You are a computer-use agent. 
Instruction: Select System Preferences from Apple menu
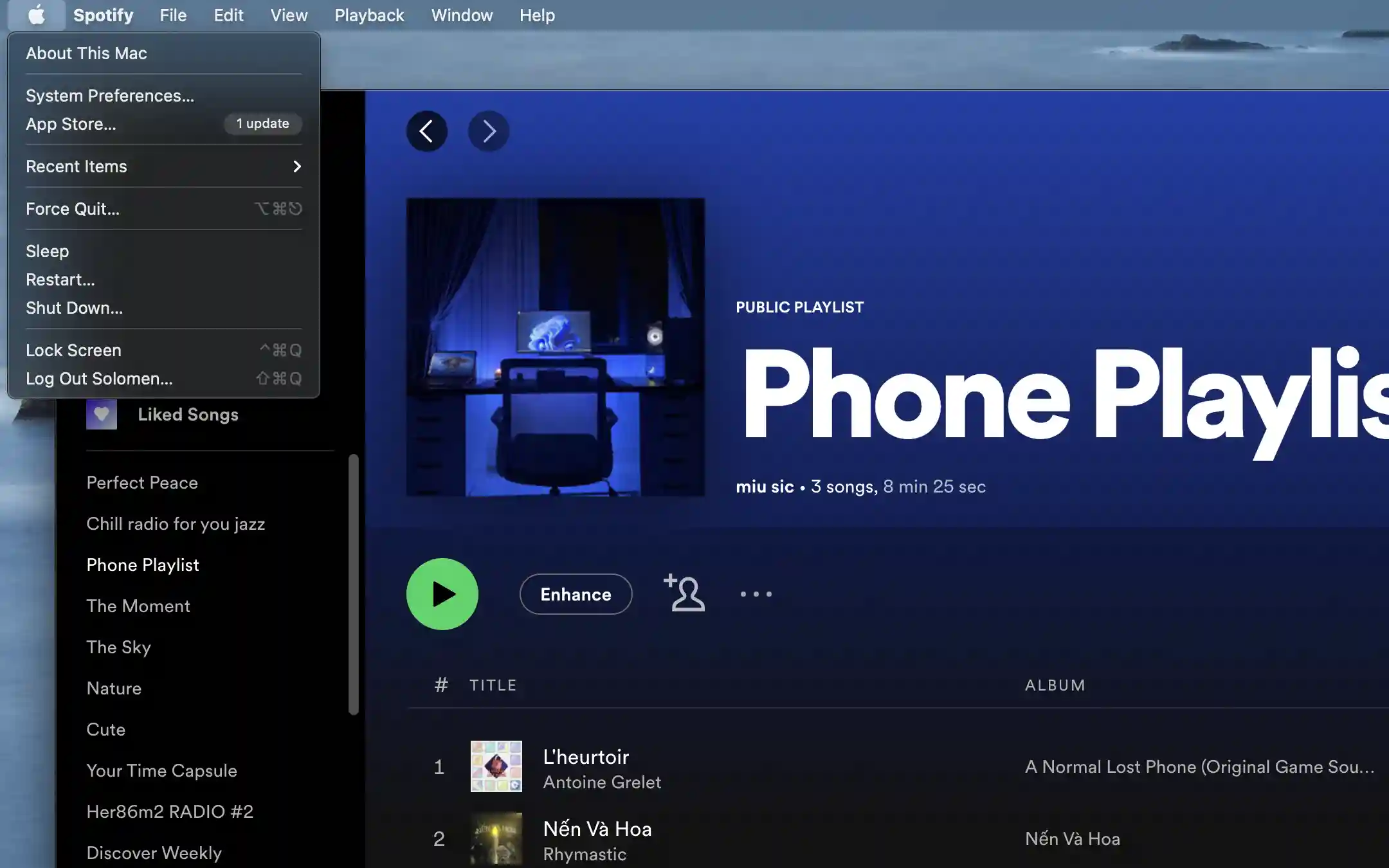click(x=110, y=94)
